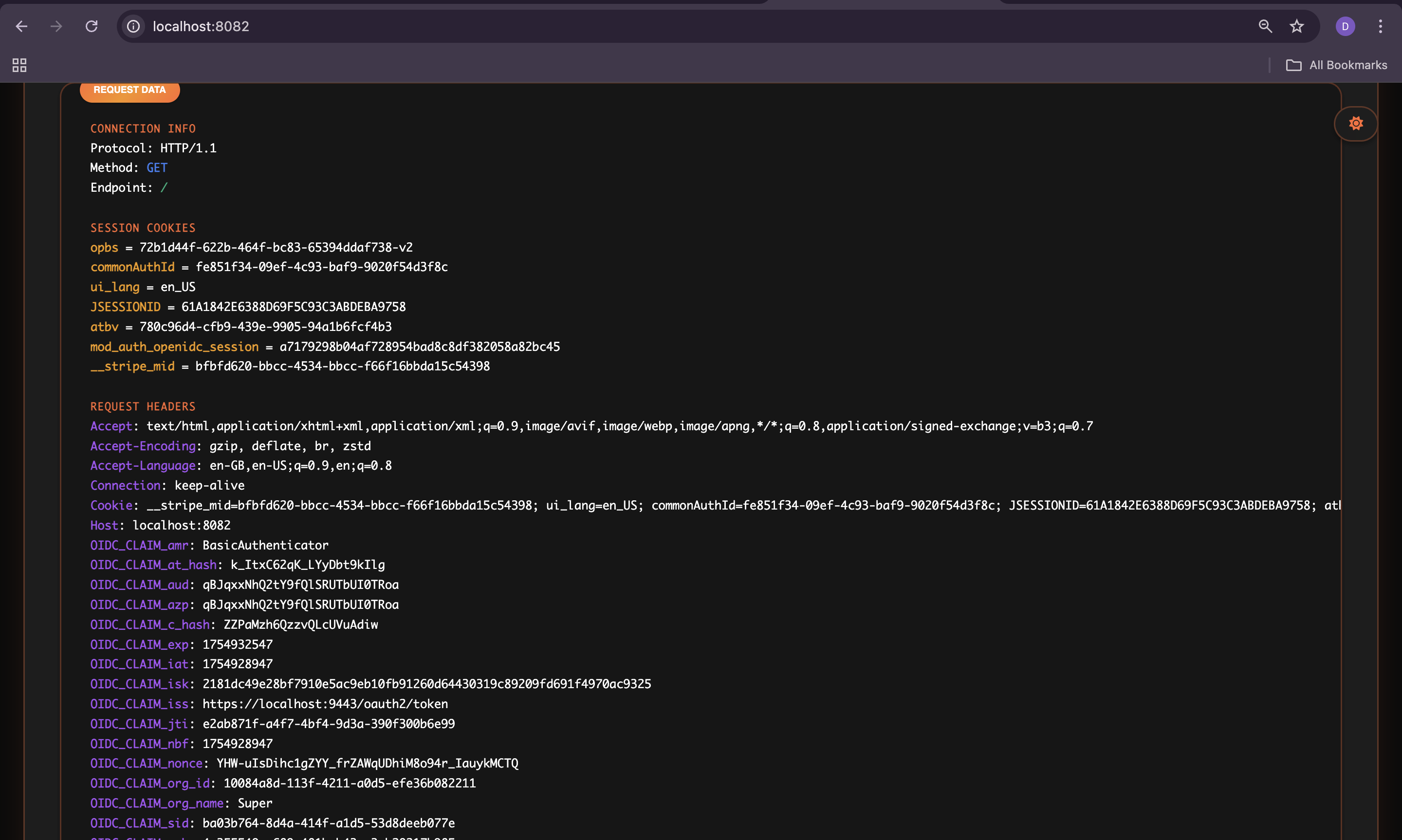Select the OIDC_CLAIM_azp header name
The image size is (1402, 840).
pyautogui.click(x=139, y=604)
